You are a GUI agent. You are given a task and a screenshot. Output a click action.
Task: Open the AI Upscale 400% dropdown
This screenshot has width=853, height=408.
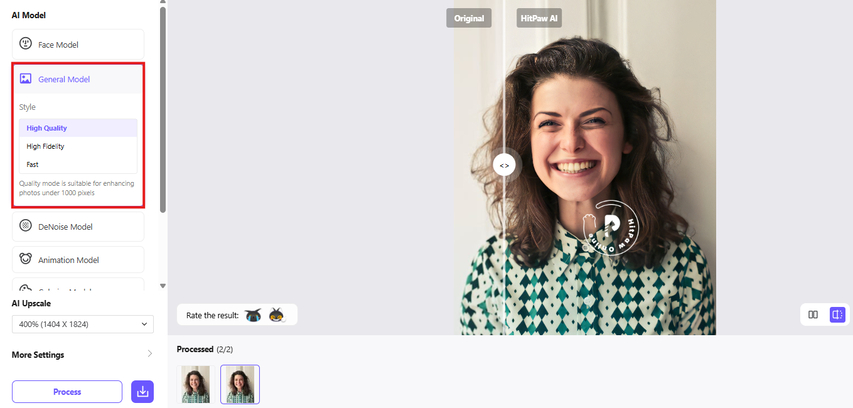[83, 324]
